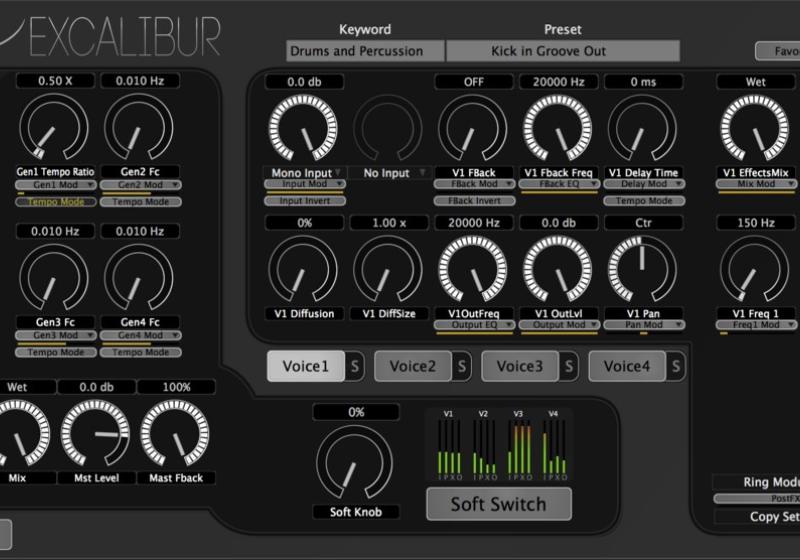Open Output Mod dropdown
This screenshot has width=800, height=560.
point(559,325)
